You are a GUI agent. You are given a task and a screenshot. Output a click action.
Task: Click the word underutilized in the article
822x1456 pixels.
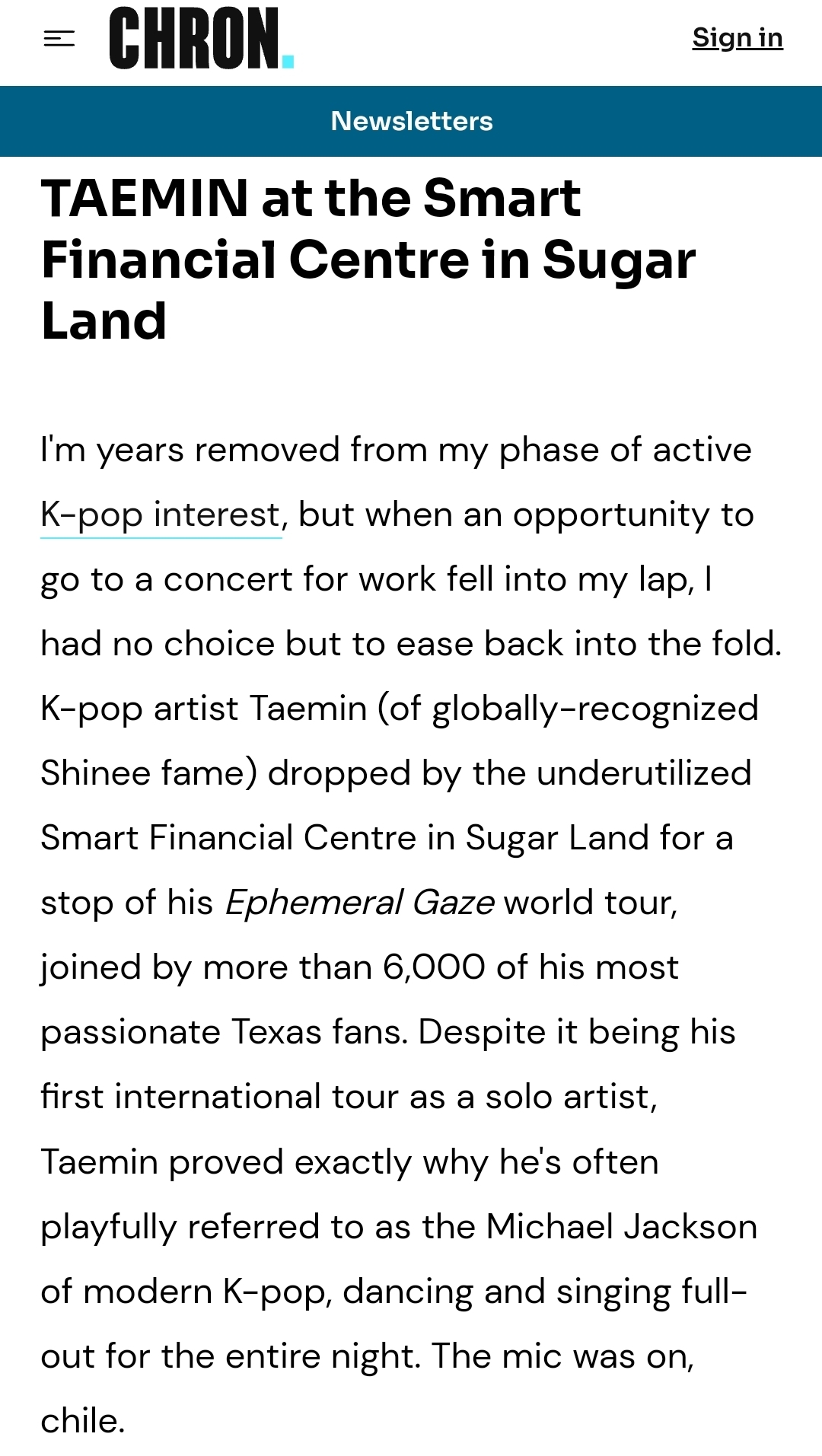tap(643, 773)
